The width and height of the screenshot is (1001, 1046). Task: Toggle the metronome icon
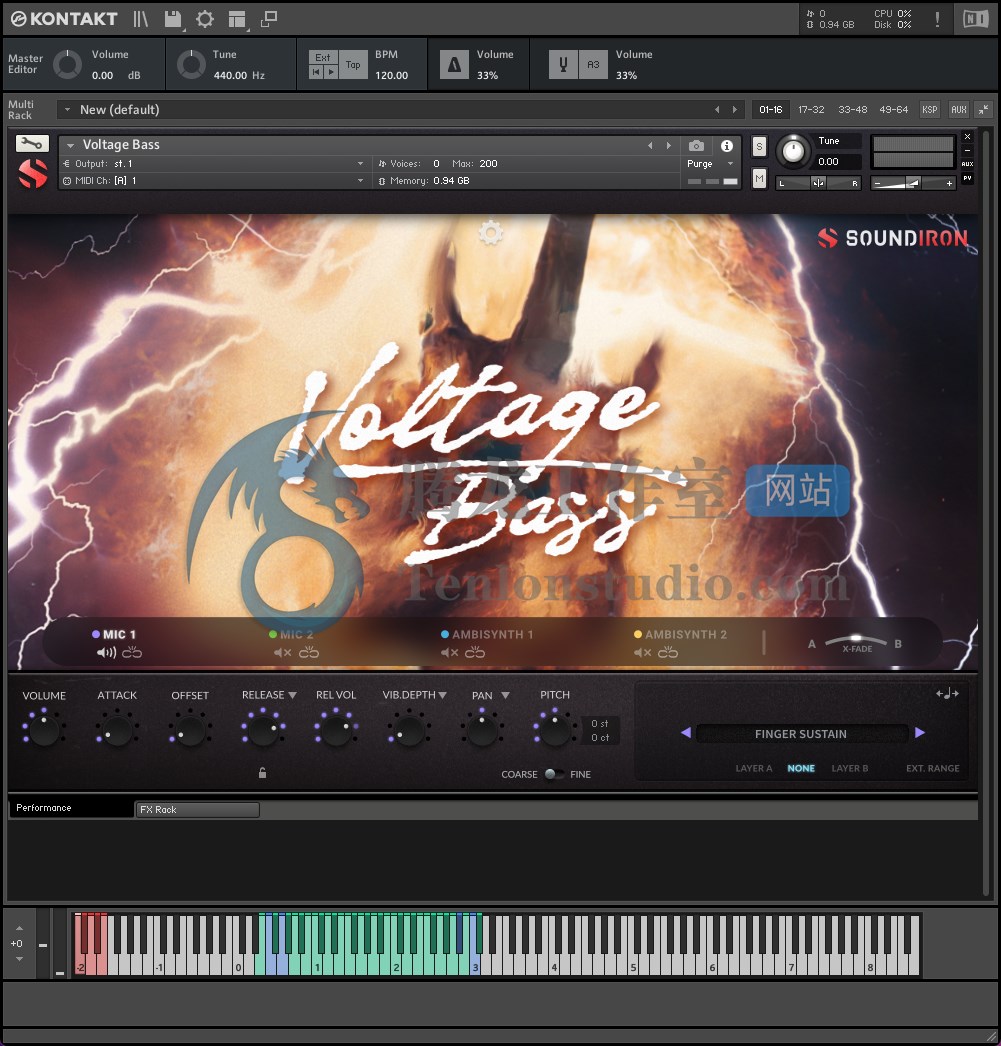(x=454, y=65)
